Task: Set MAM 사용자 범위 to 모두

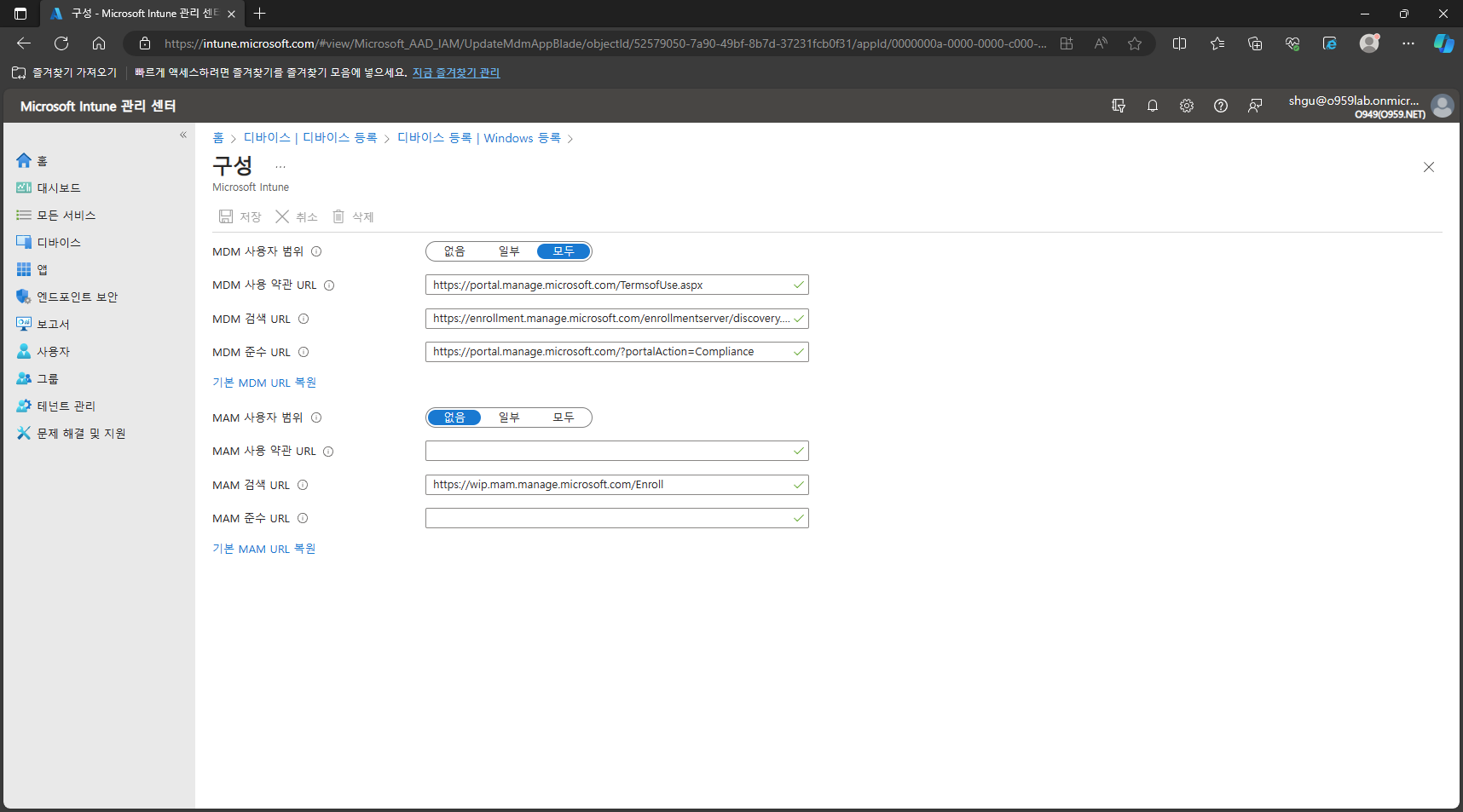Action: (564, 418)
